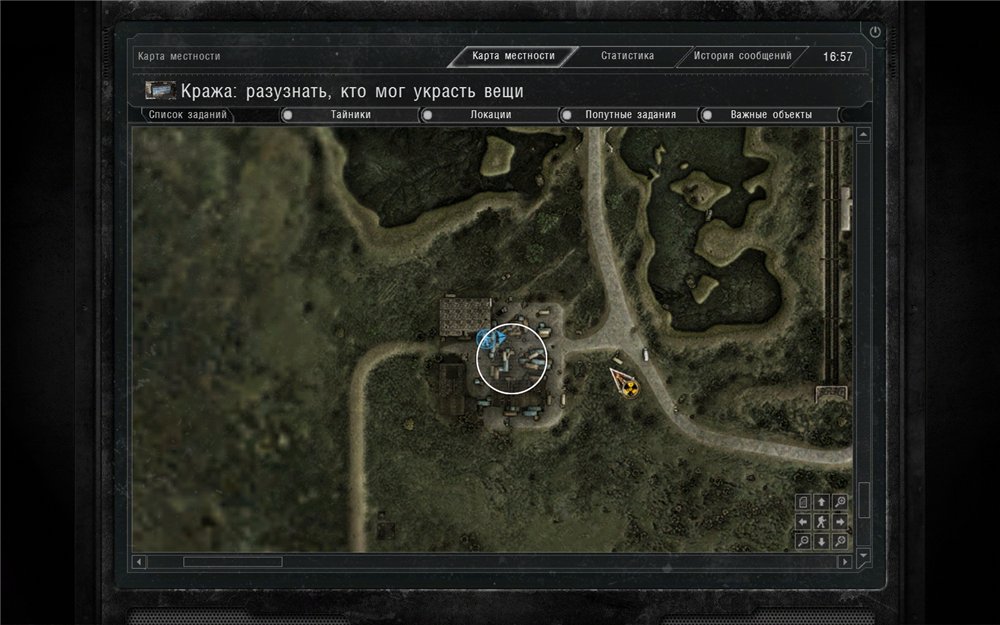Zoom out with the minus magnifier button
1000x625 pixels.
tap(803, 541)
